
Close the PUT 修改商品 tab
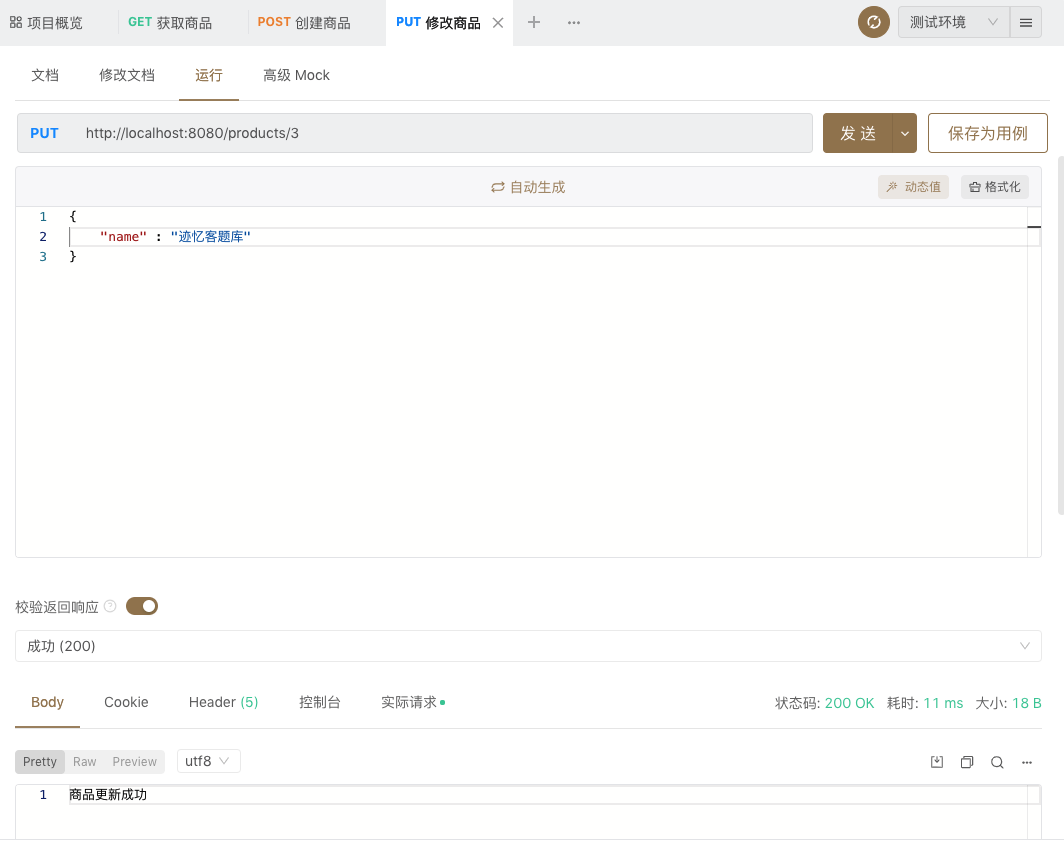coord(497,22)
